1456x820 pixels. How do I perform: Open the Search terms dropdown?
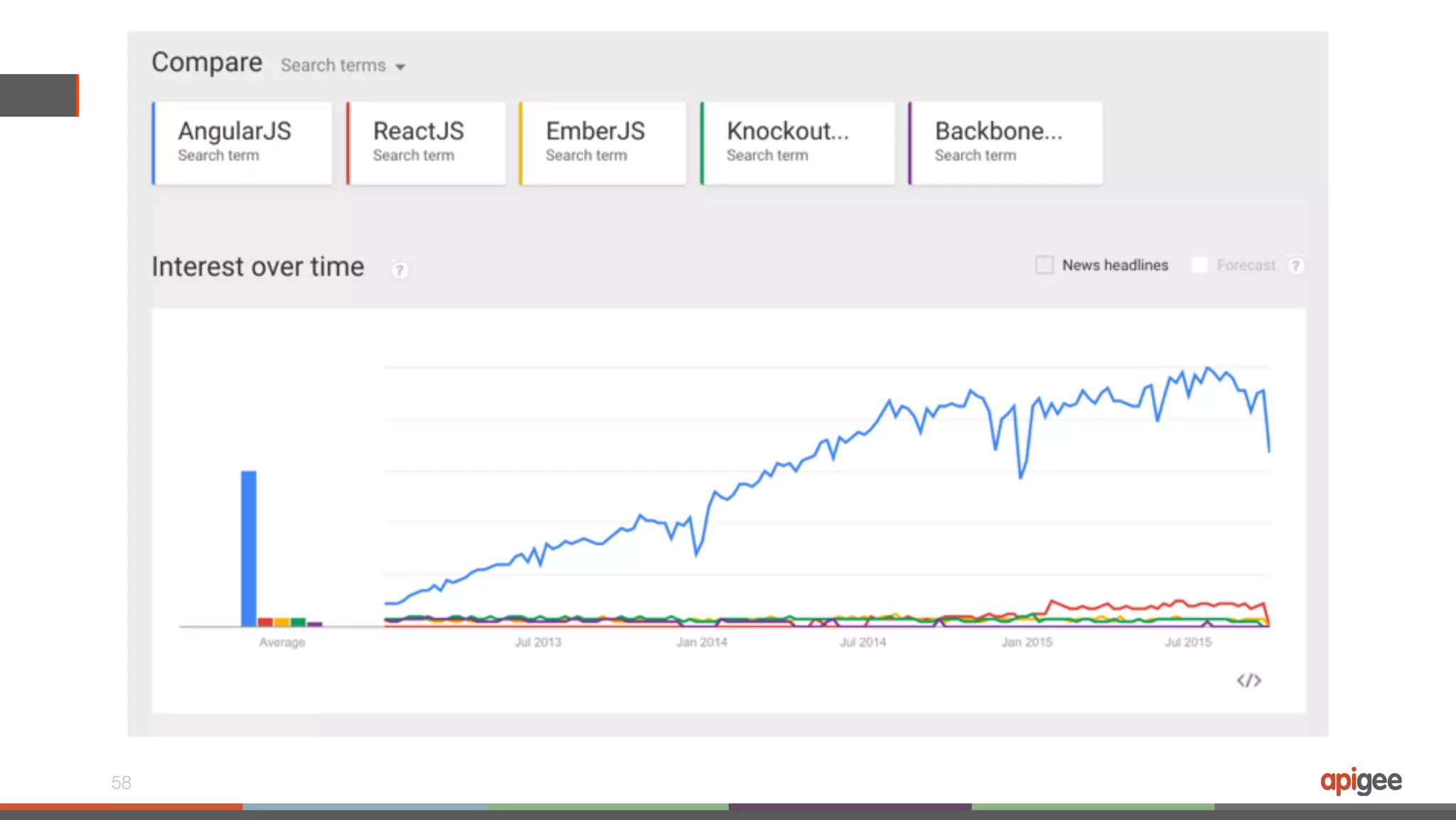tap(343, 65)
